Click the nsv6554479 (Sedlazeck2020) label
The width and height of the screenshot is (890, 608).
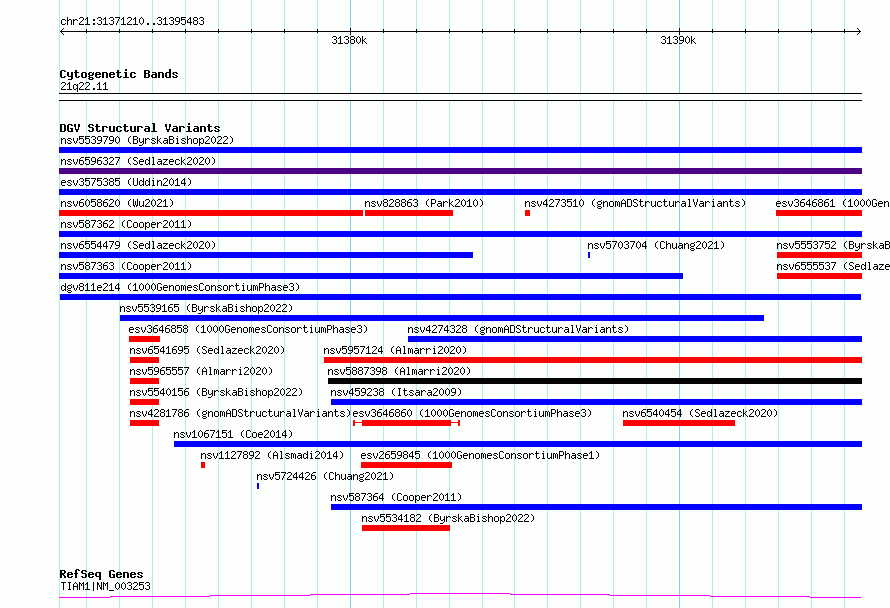point(138,245)
